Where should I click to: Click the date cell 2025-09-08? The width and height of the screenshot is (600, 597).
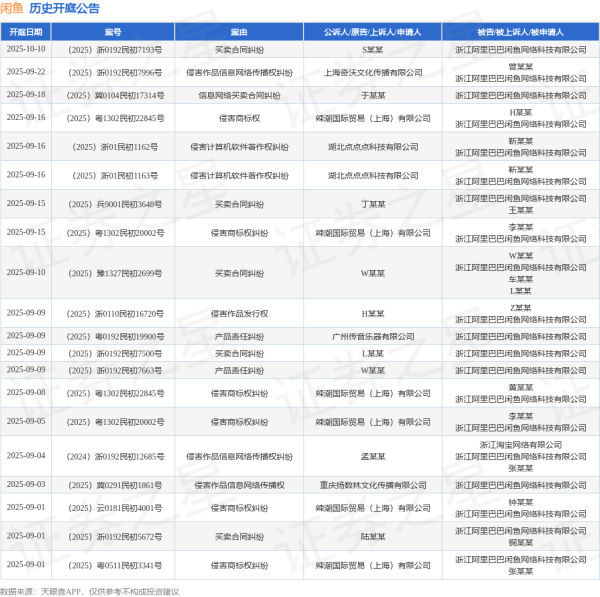click(26, 393)
